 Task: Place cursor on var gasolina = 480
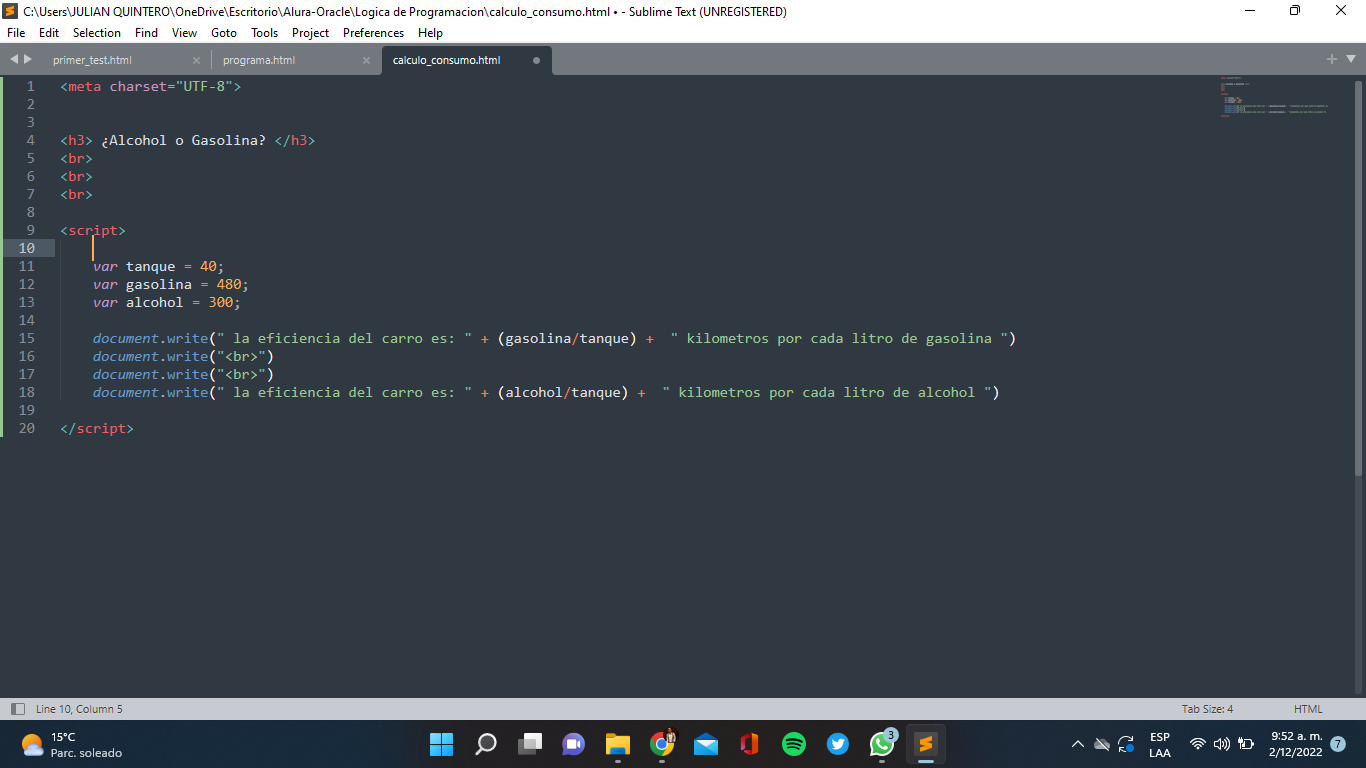(x=171, y=284)
